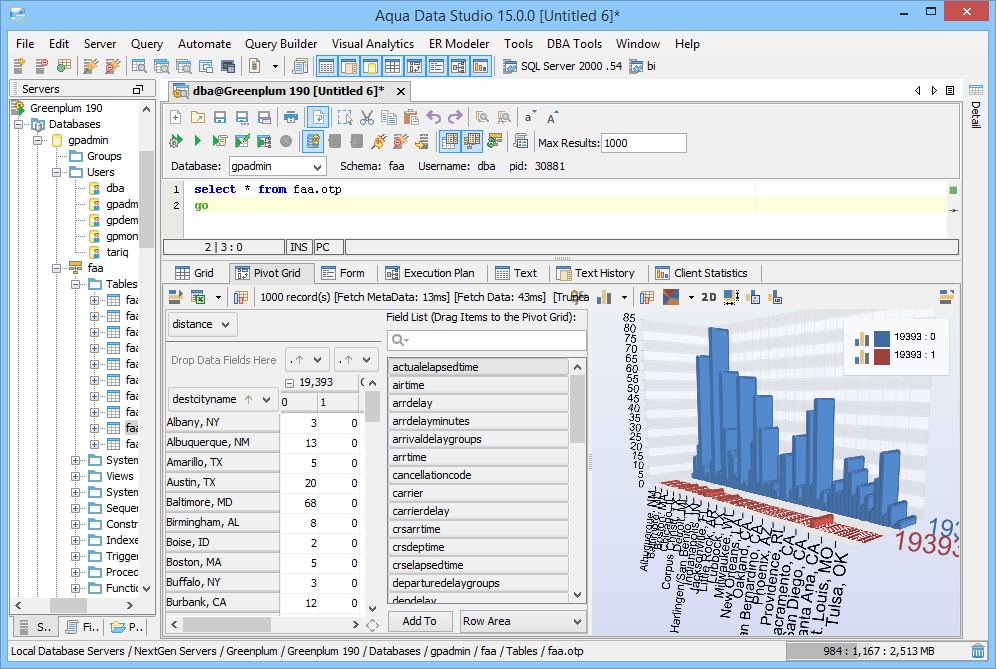996x669 pixels.
Task: Open the Visual Analytics menu
Action: (373, 44)
